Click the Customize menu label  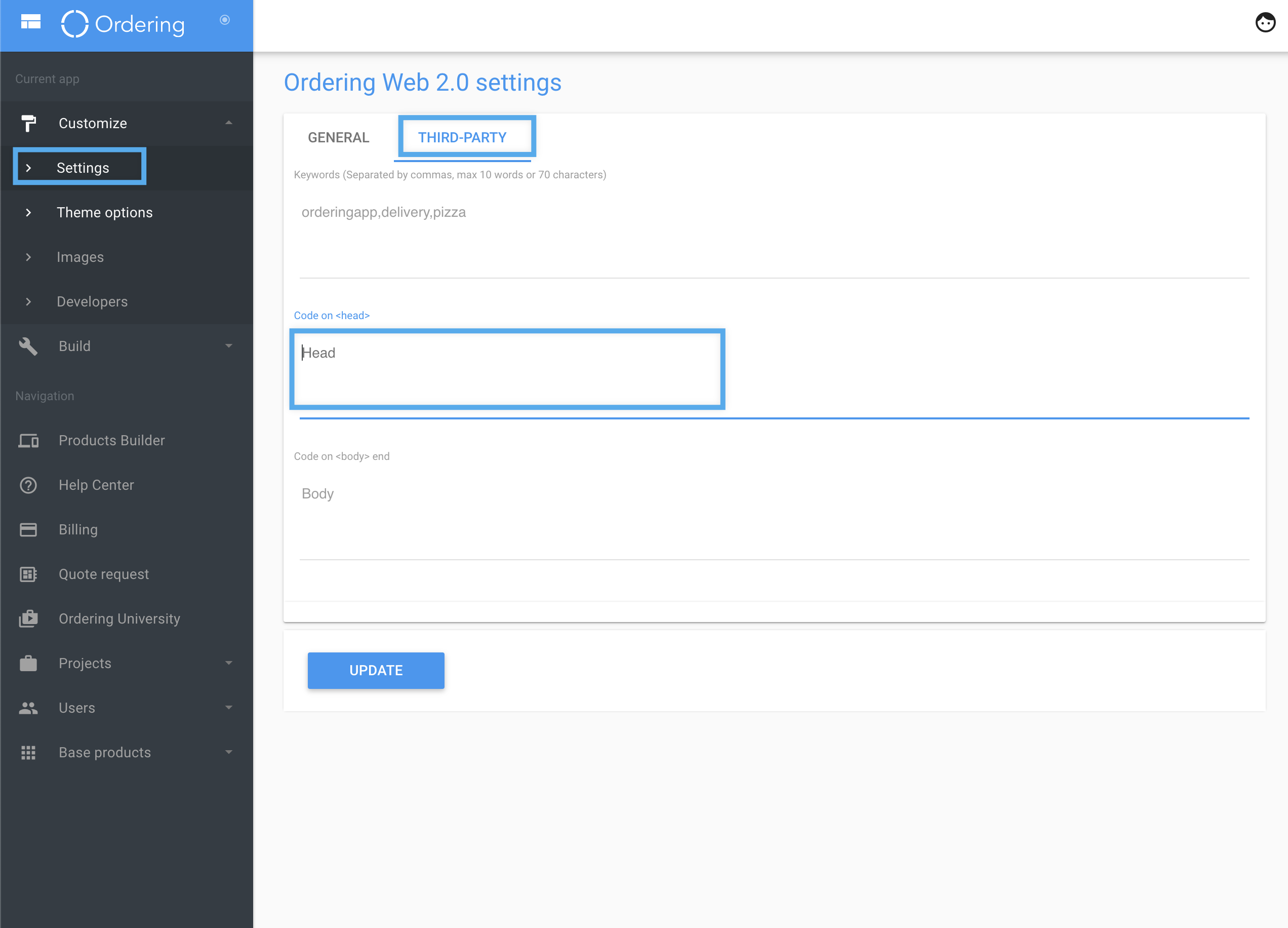coord(93,123)
